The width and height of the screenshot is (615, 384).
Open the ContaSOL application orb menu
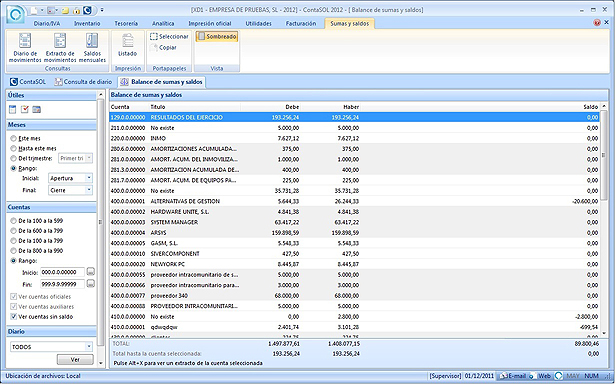(x=16, y=14)
